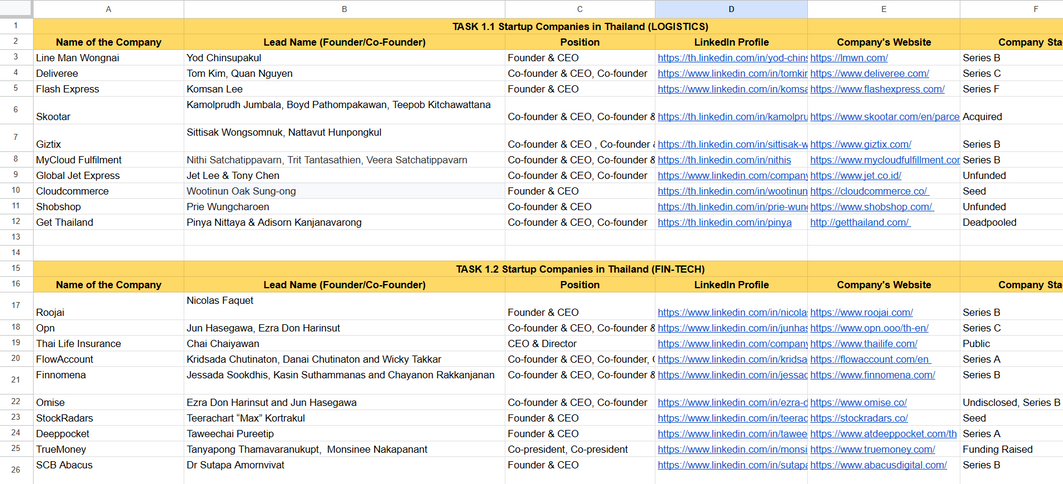The width and height of the screenshot is (1063, 484).
Task: Select the TASK 1.1 LOGISTICS title cell
Action: point(580,26)
